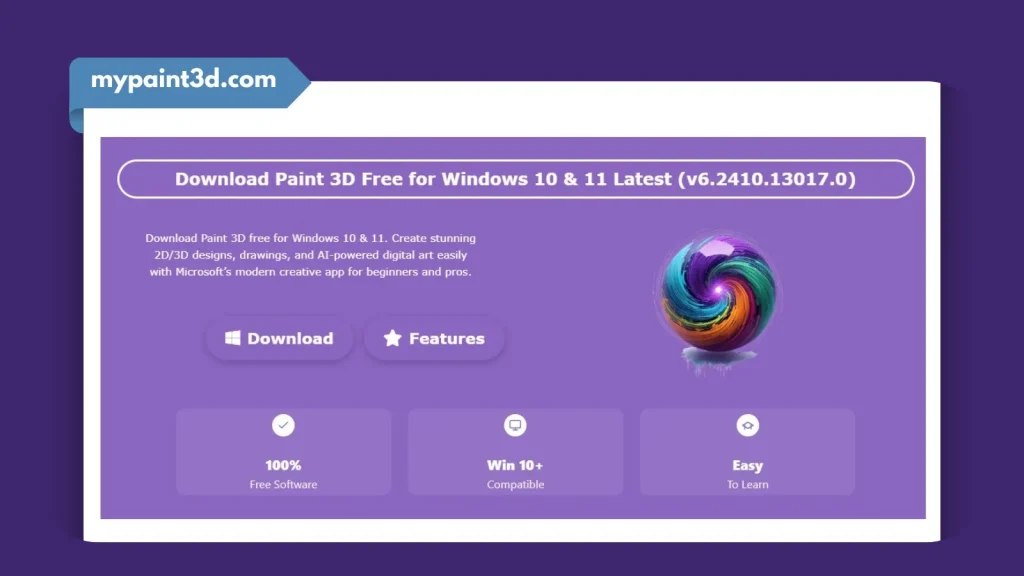This screenshot has width=1024, height=576.
Task: Click the Windows logo on Download
Action: 232,338
